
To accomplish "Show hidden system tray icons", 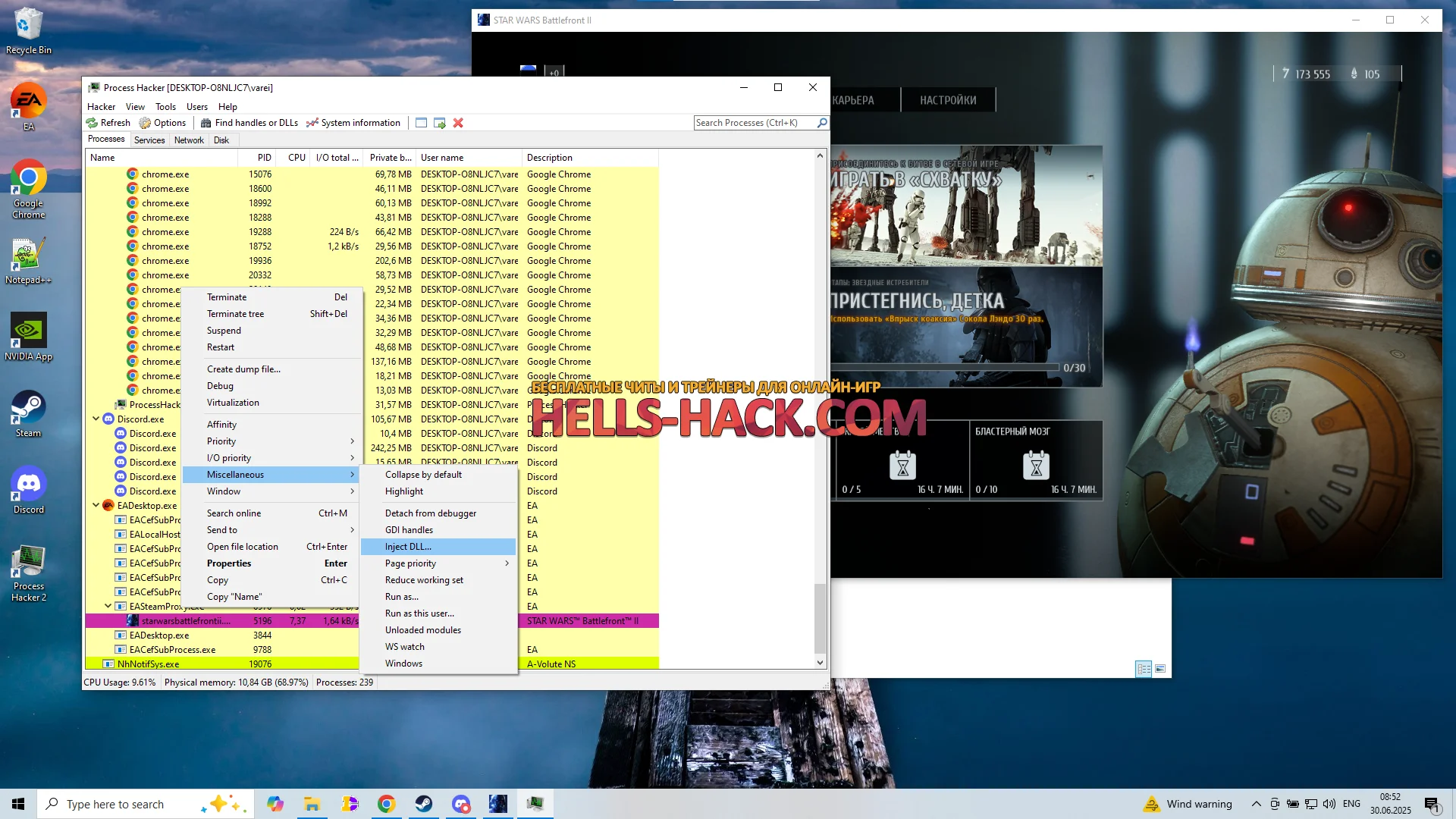I will (1257, 804).
